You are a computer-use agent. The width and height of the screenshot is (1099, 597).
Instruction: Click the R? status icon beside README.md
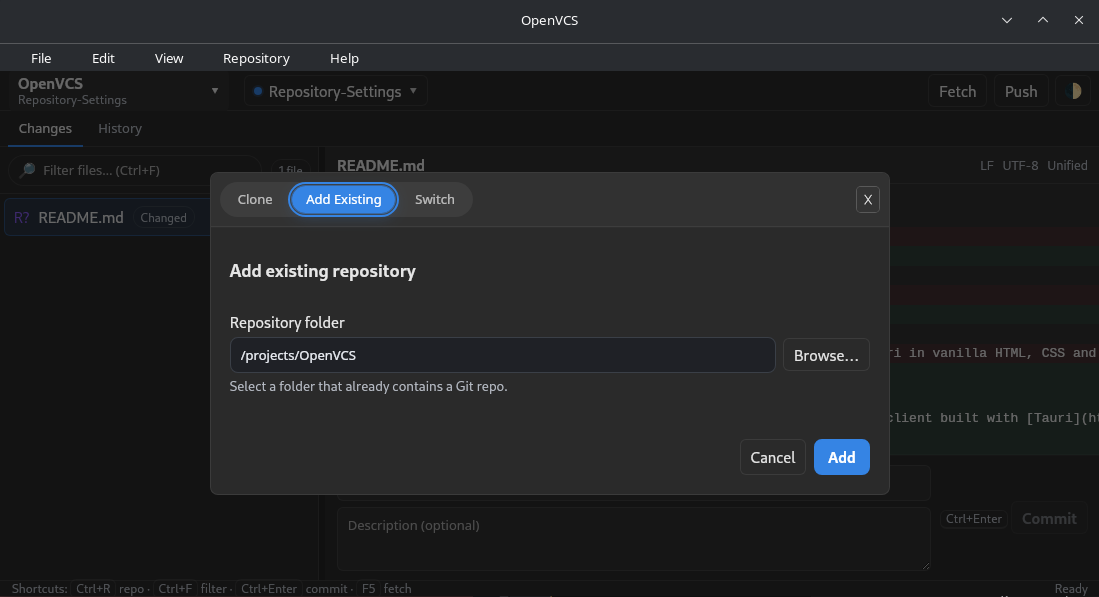point(22,217)
